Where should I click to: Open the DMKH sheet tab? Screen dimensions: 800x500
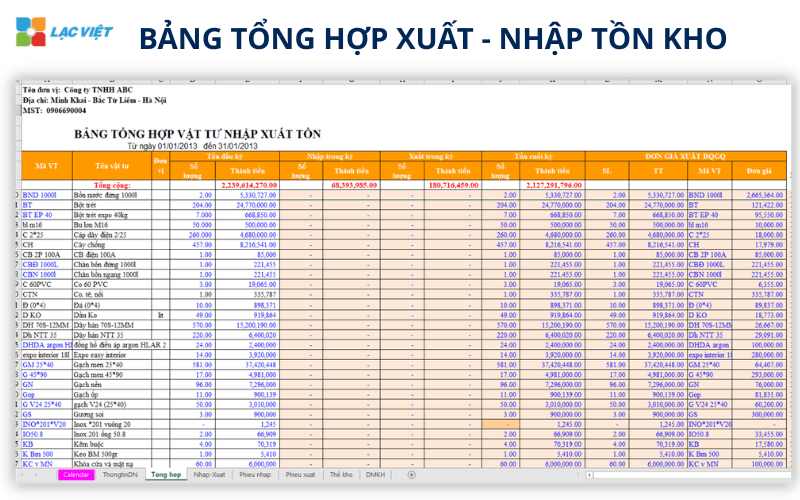[x=376, y=474]
